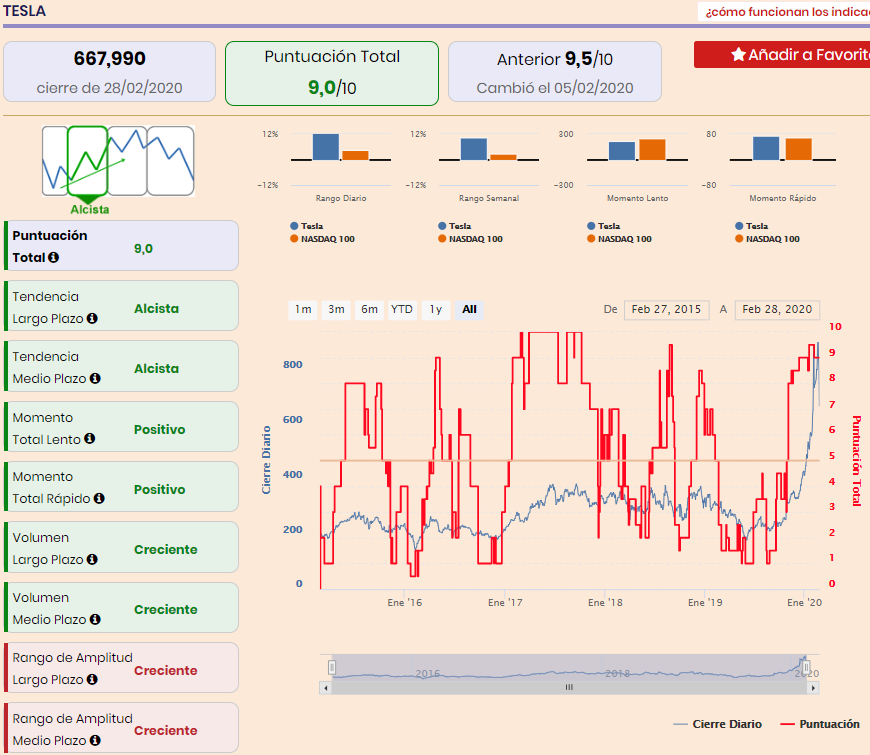
Task: Select the YTD range button
Action: 402,310
